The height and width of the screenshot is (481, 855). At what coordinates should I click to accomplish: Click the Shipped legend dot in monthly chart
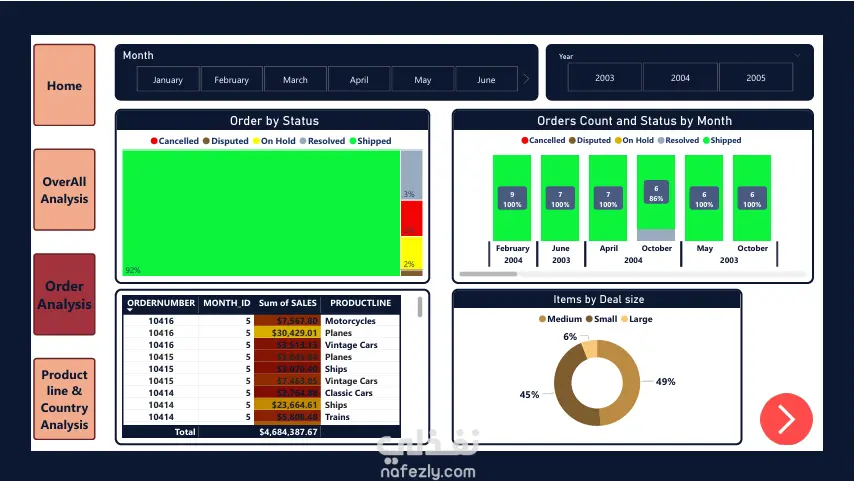pyautogui.click(x=706, y=140)
